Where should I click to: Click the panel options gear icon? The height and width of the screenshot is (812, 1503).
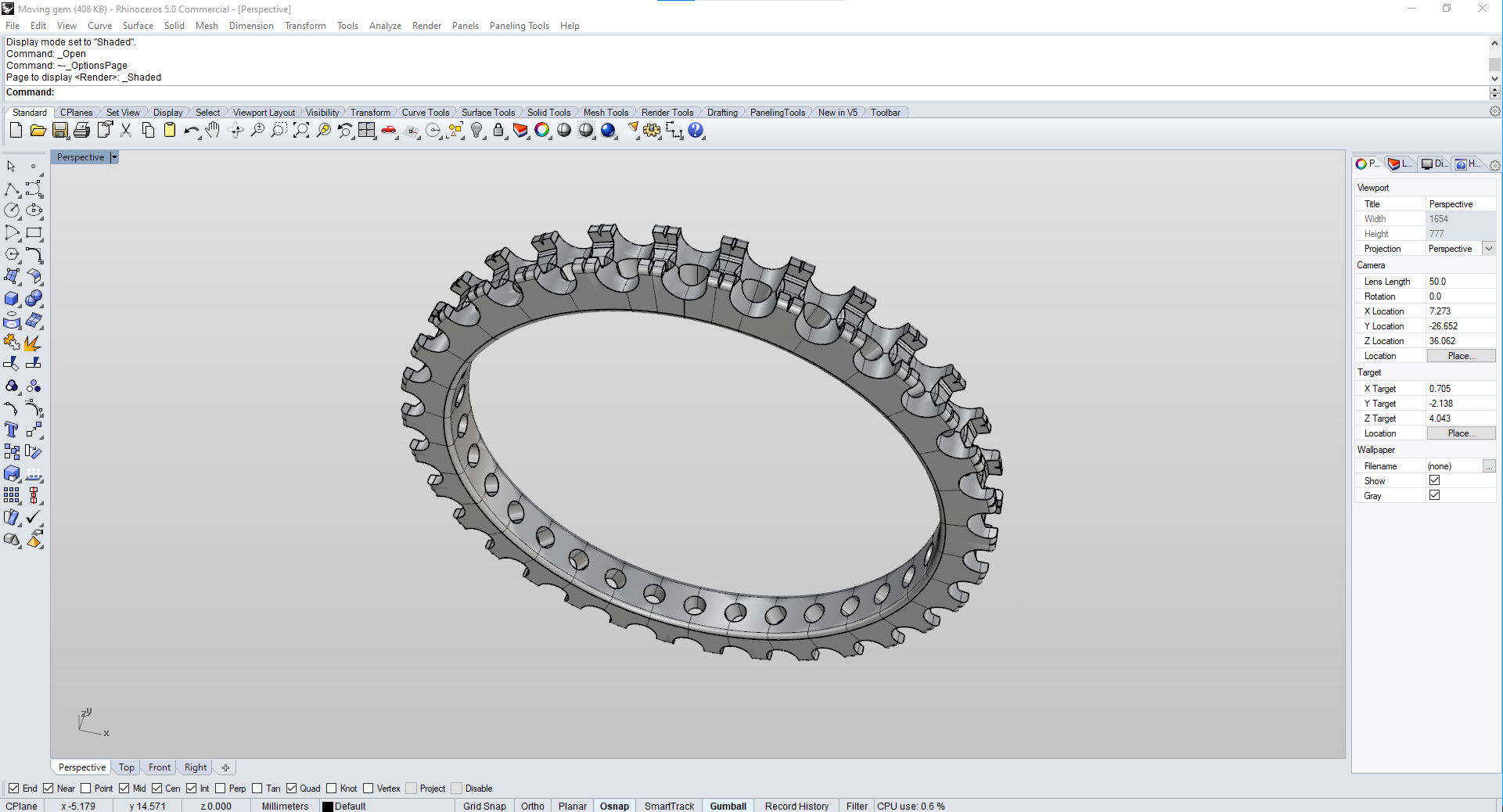pos(1495,165)
